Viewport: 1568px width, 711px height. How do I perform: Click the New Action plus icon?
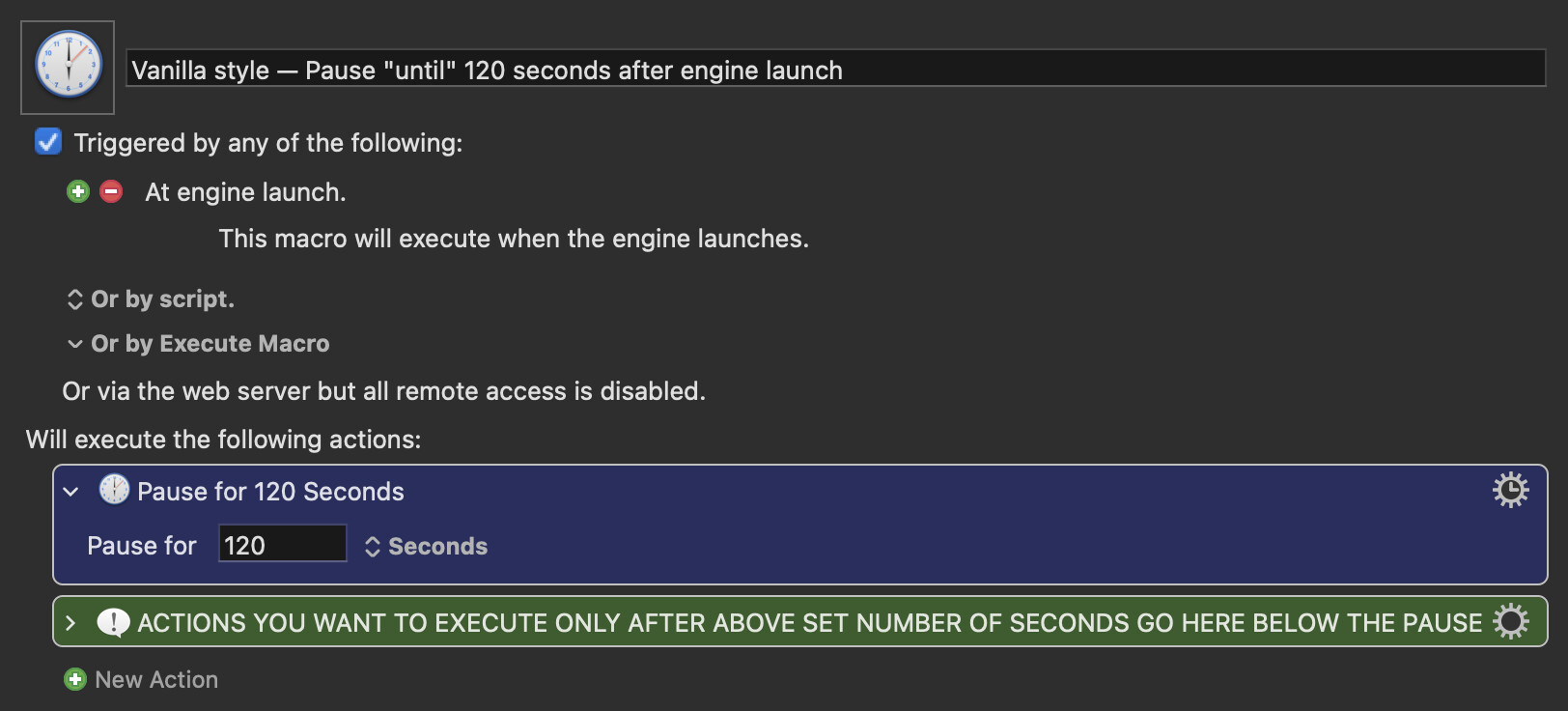(74, 679)
